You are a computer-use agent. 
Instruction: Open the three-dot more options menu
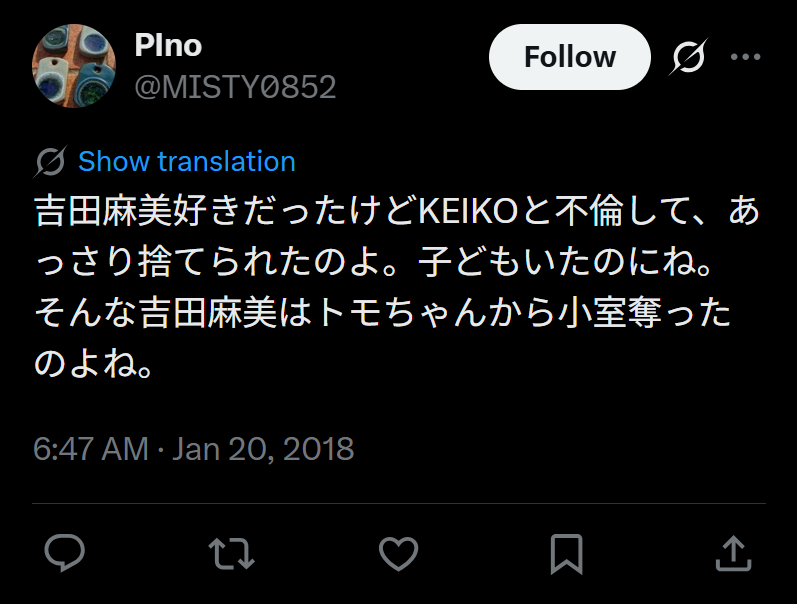[746, 58]
